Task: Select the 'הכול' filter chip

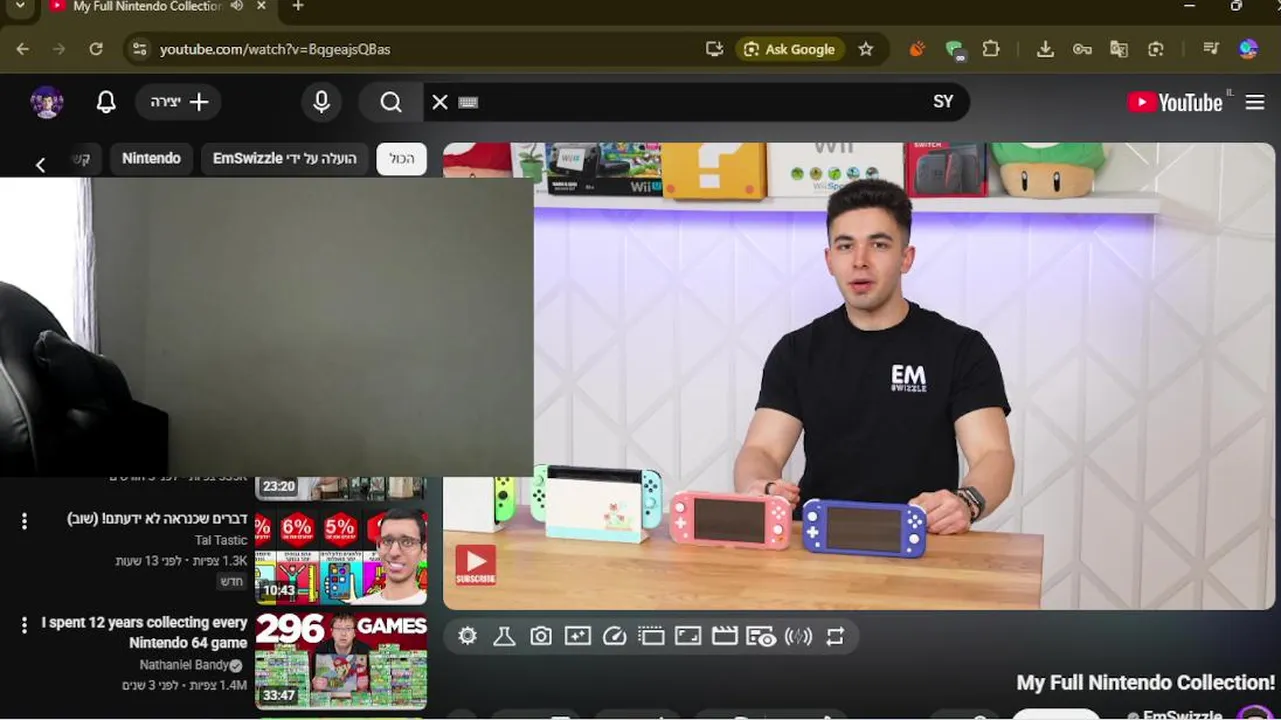Action: coord(402,159)
